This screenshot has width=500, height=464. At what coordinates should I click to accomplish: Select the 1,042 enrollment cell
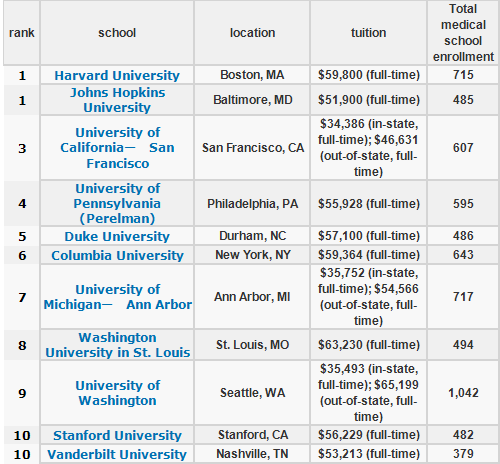coord(463,393)
